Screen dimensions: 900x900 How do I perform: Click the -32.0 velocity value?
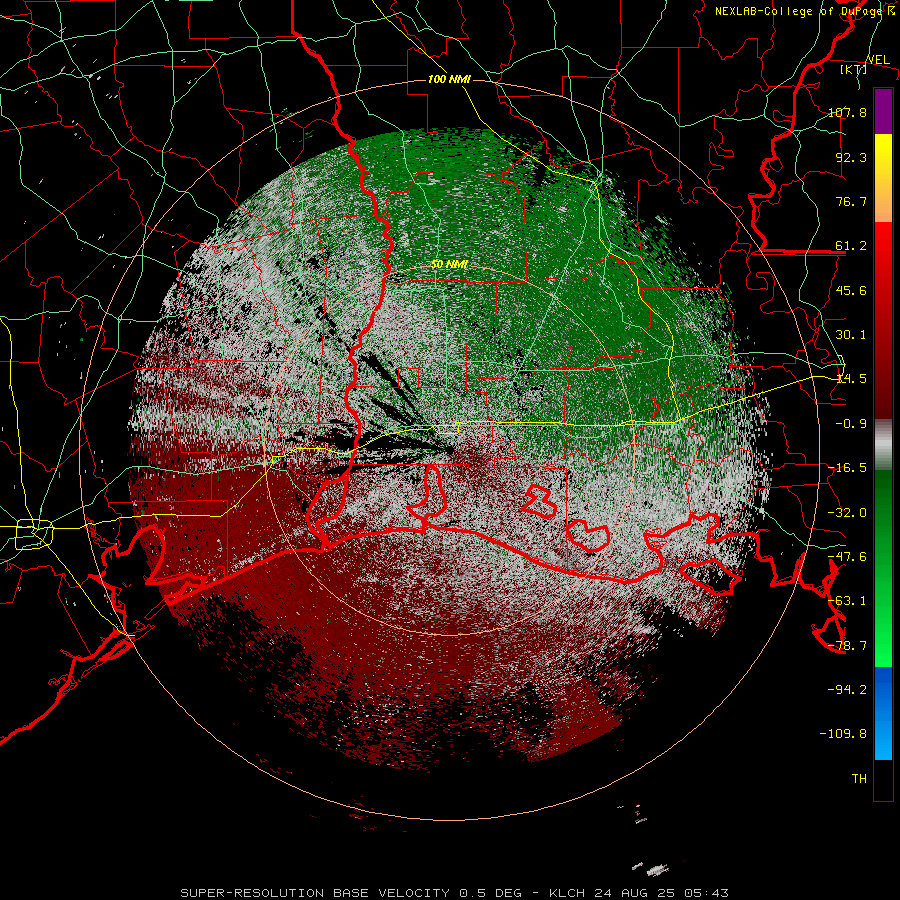click(847, 513)
